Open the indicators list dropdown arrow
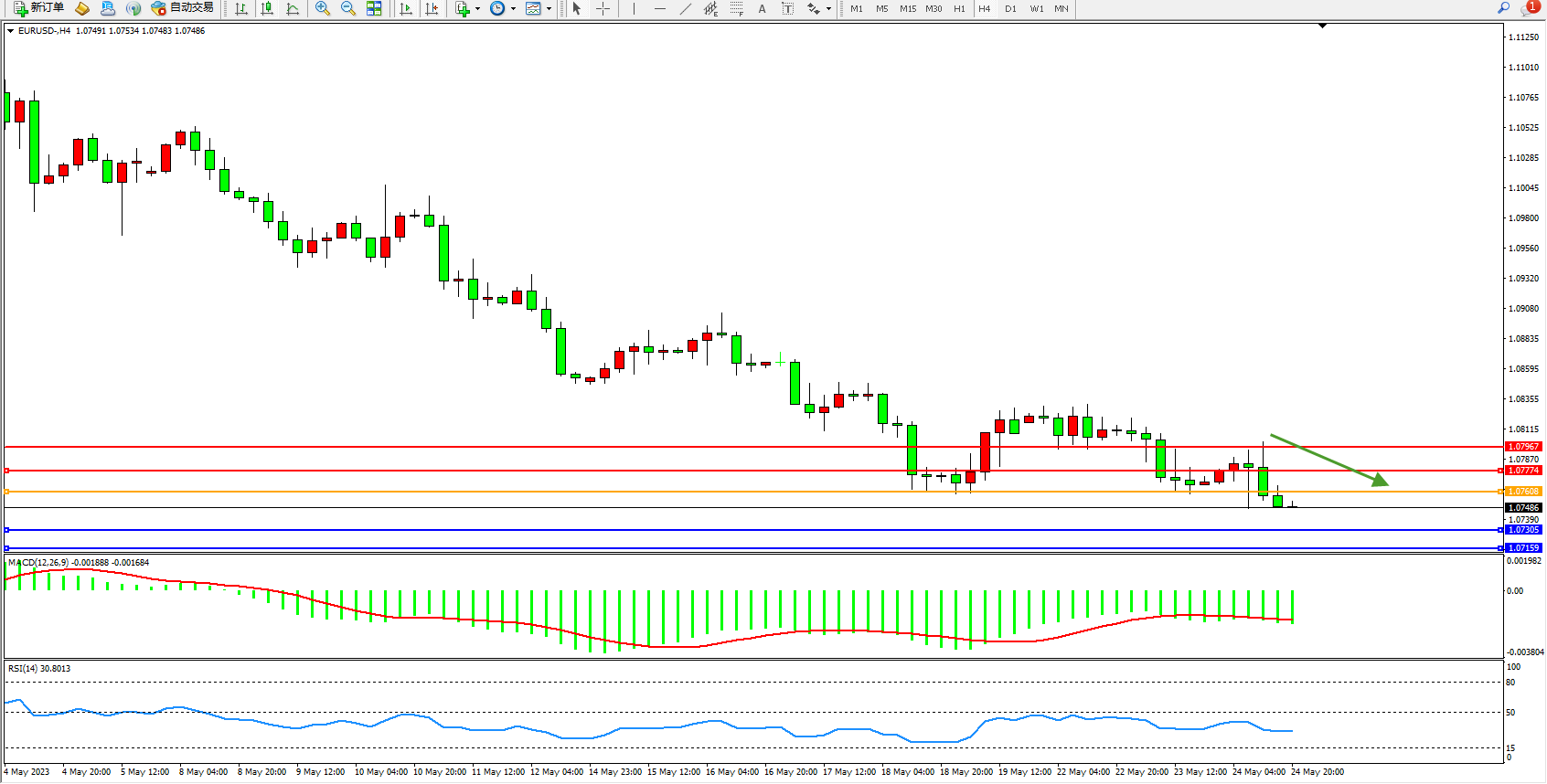The width and height of the screenshot is (1547, 784). [477, 8]
